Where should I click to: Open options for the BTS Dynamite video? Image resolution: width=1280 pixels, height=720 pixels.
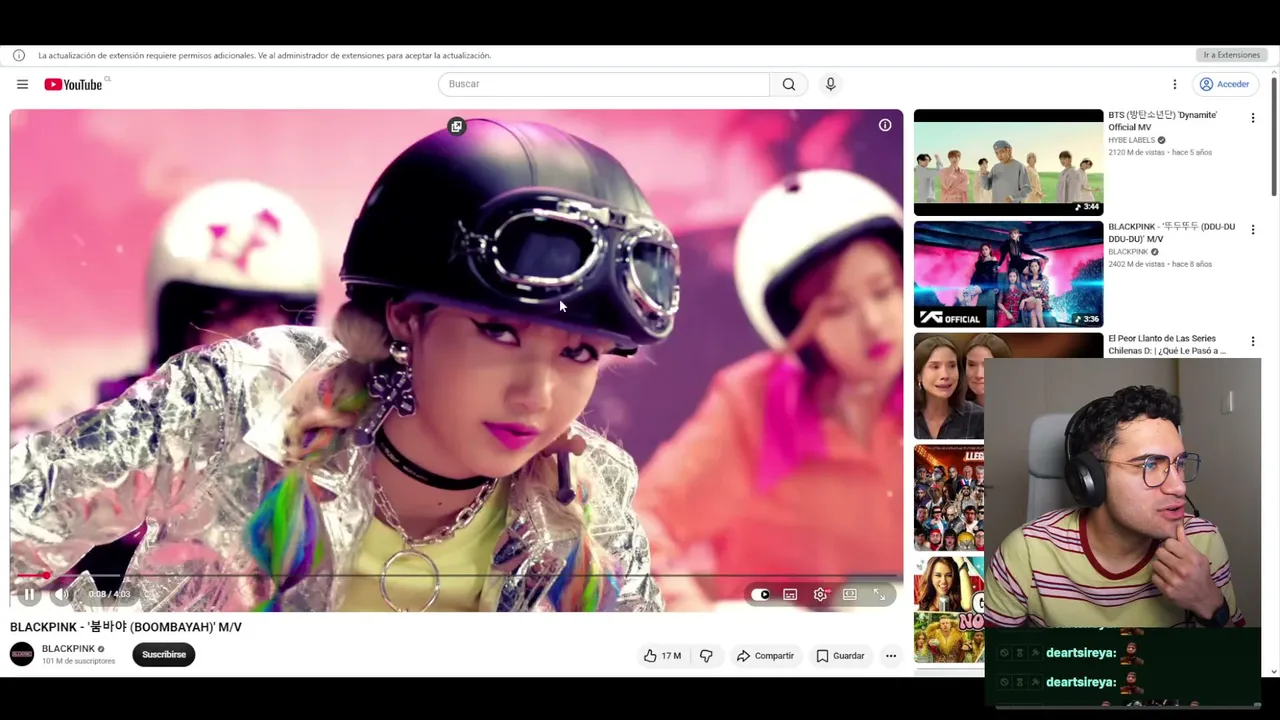(1252, 118)
